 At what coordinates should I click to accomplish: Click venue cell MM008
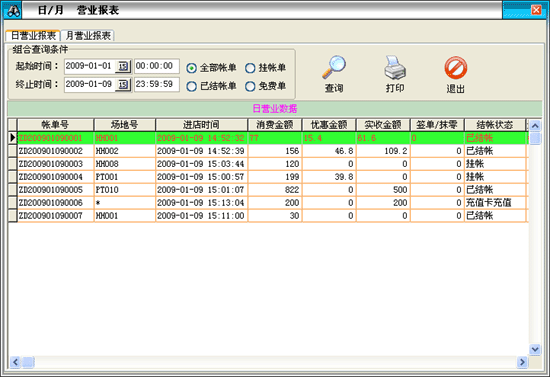click(x=125, y=164)
